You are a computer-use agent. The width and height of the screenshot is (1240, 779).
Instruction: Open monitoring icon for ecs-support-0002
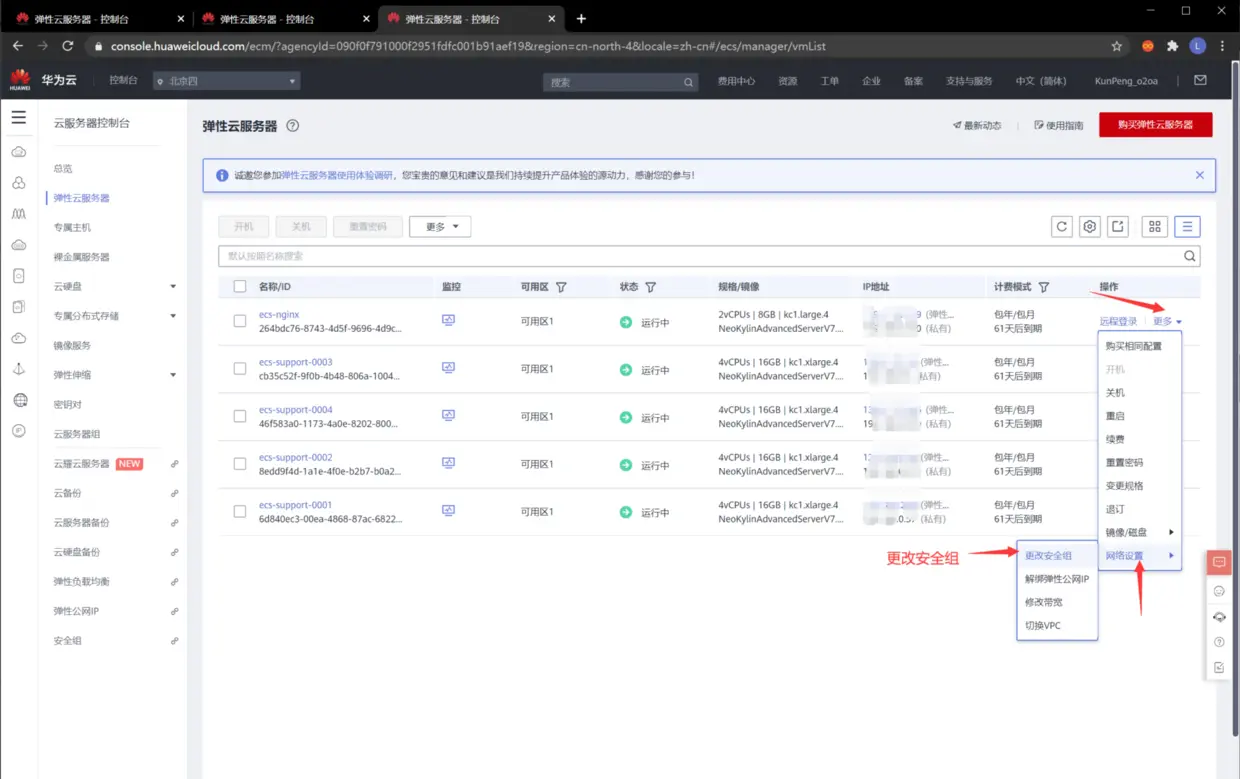[x=448, y=463]
